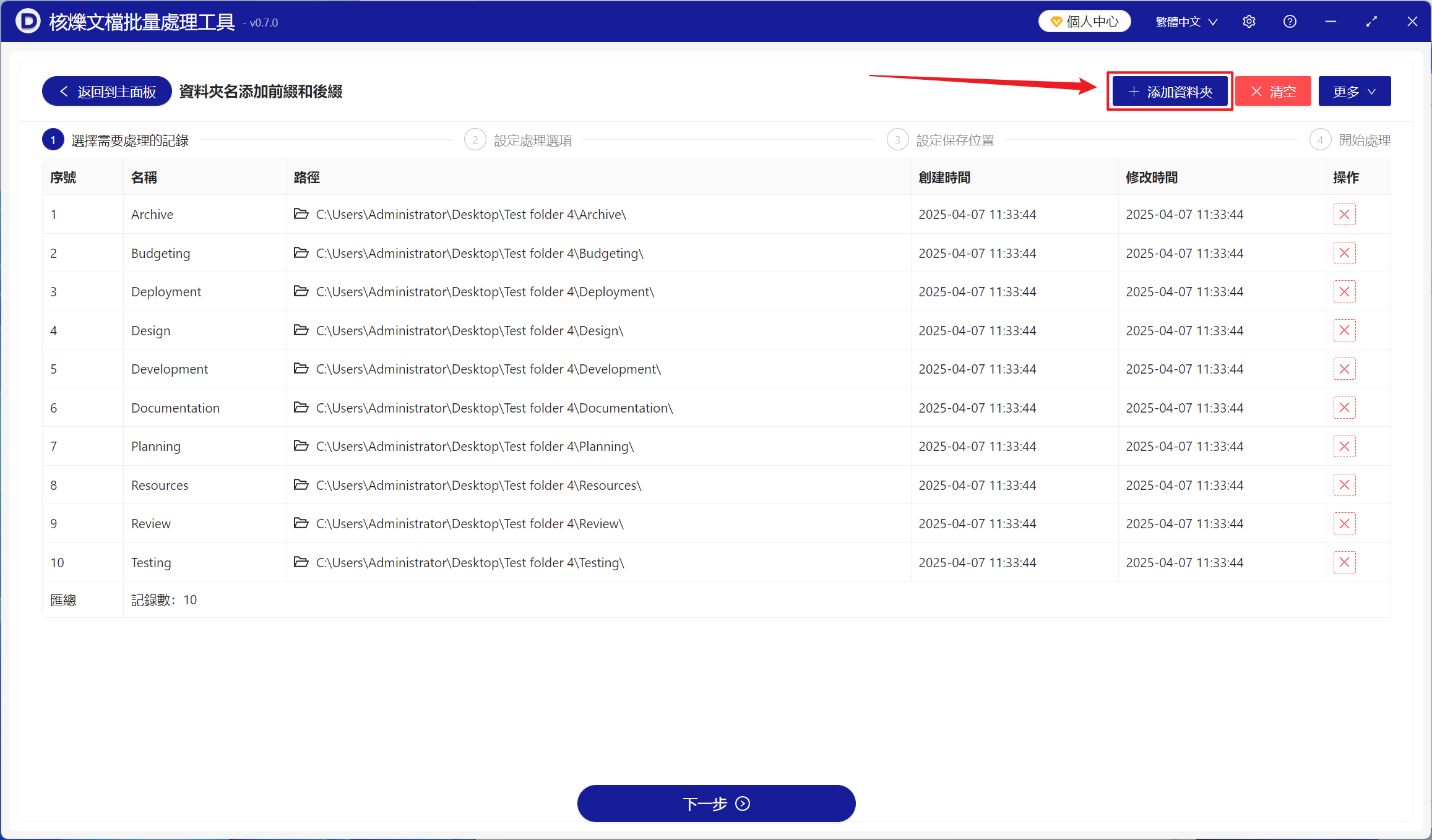Remove the Design folder entry
Image resolution: width=1432 pixels, height=840 pixels.
(1344, 330)
